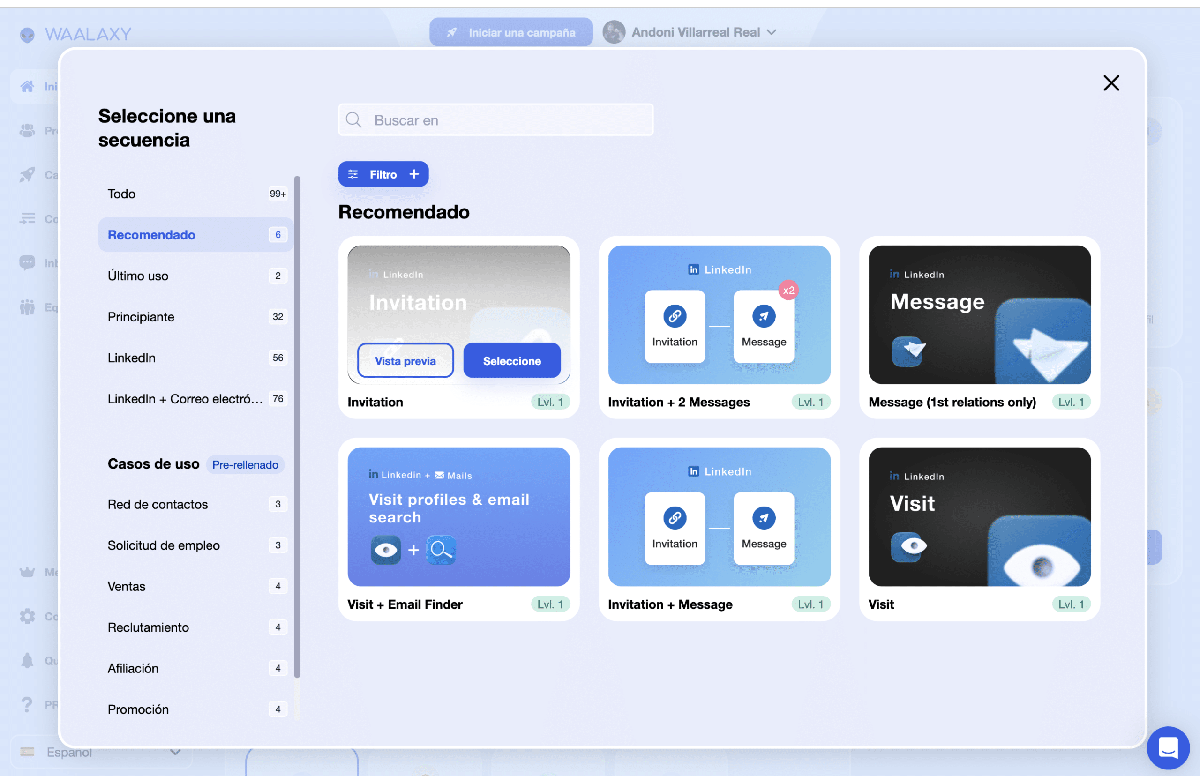Click the Waalaxy logo icon
1200x776 pixels.
(x=28, y=35)
